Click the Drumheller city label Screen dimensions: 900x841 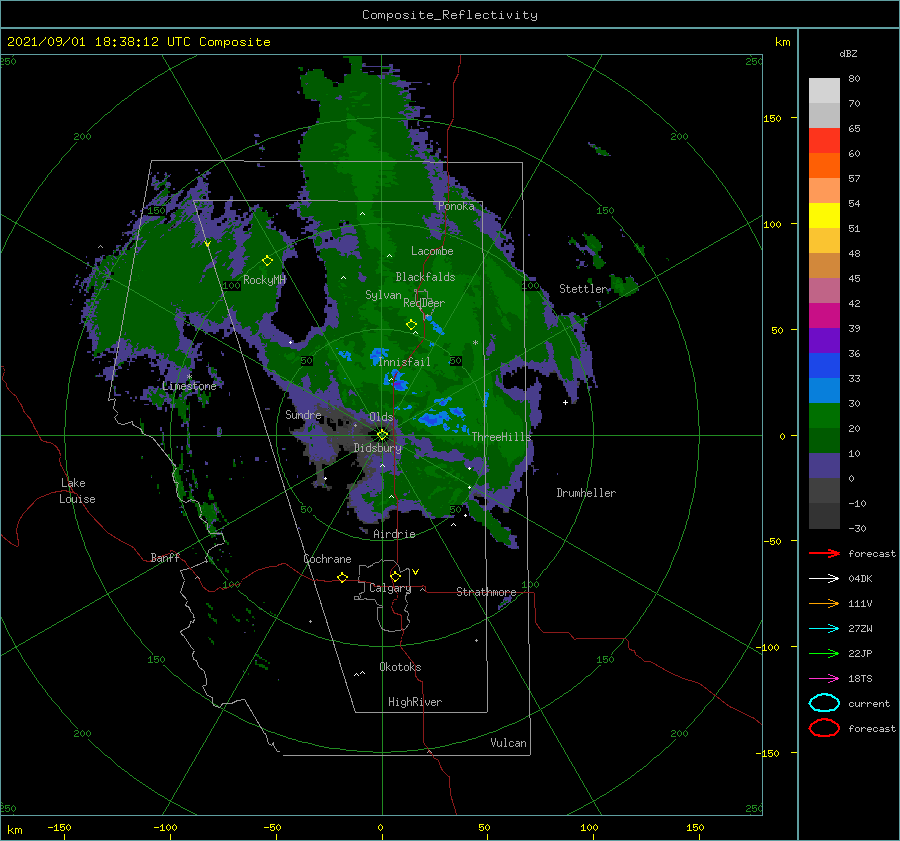586,493
